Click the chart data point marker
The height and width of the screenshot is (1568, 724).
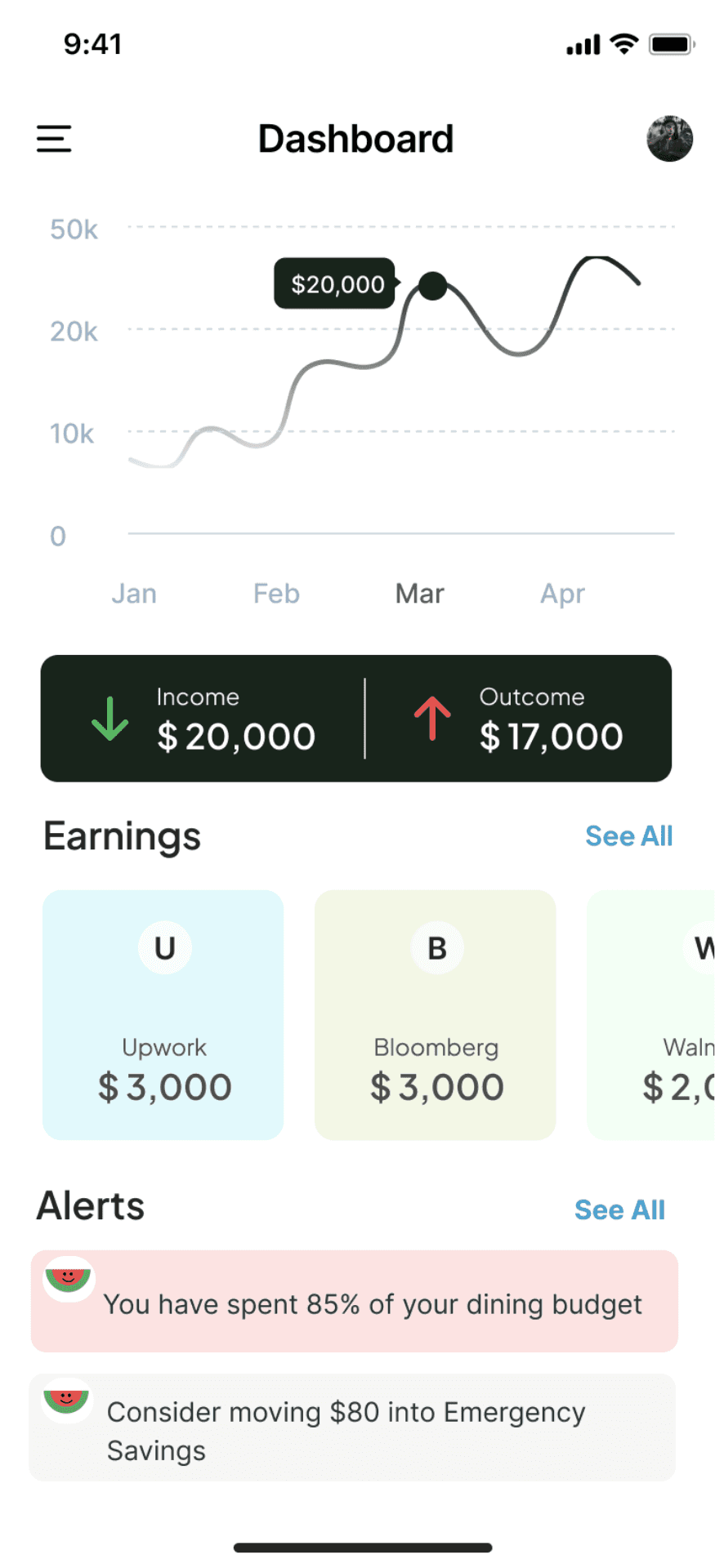click(x=432, y=286)
